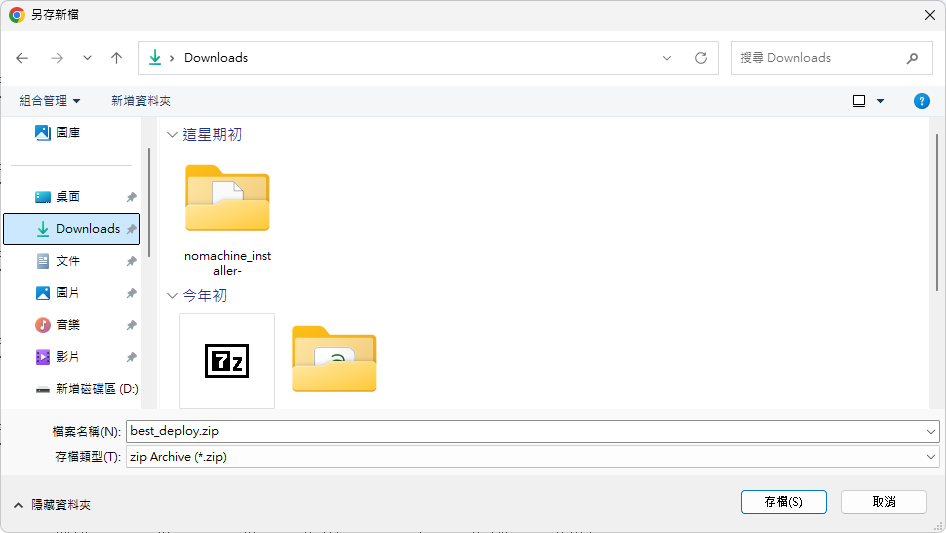Viewport: 946px width, 533px height.
Task: Click the pin icon beside 音樂
Action: (x=132, y=325)
